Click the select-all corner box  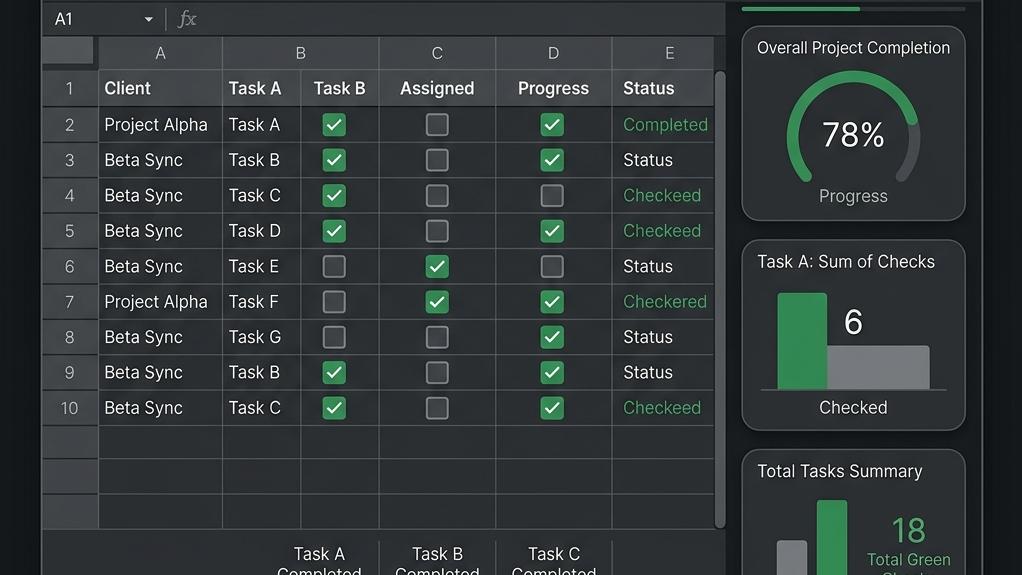pos(68,51)
